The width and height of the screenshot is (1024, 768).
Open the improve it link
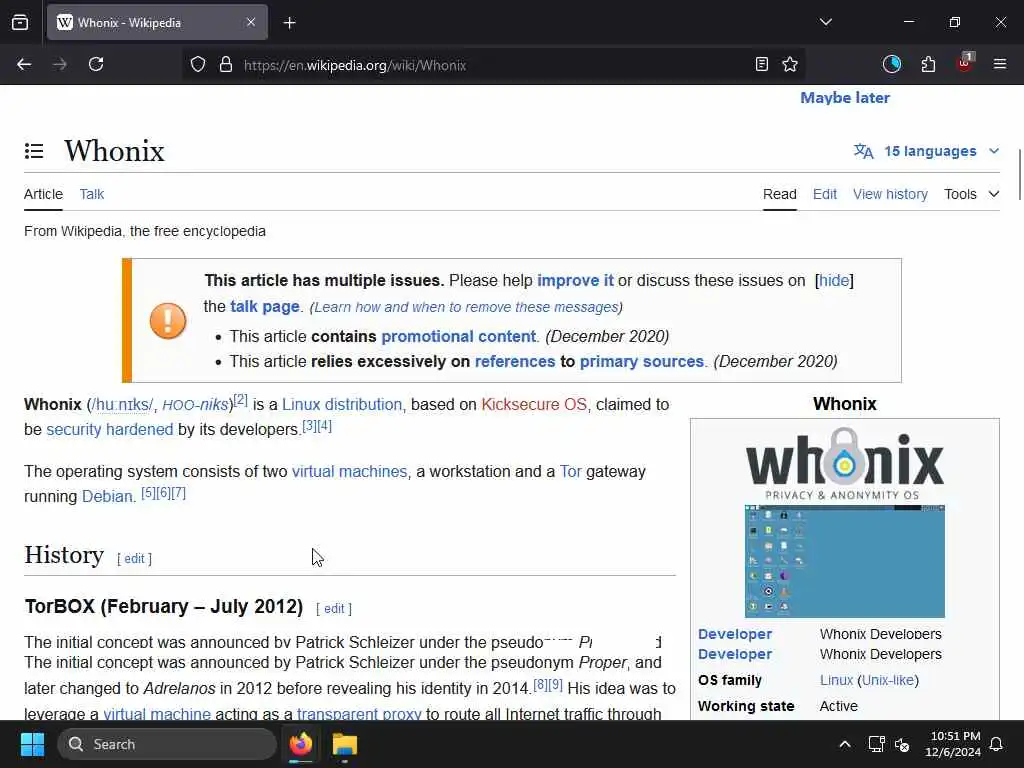[x=575, y=281]
